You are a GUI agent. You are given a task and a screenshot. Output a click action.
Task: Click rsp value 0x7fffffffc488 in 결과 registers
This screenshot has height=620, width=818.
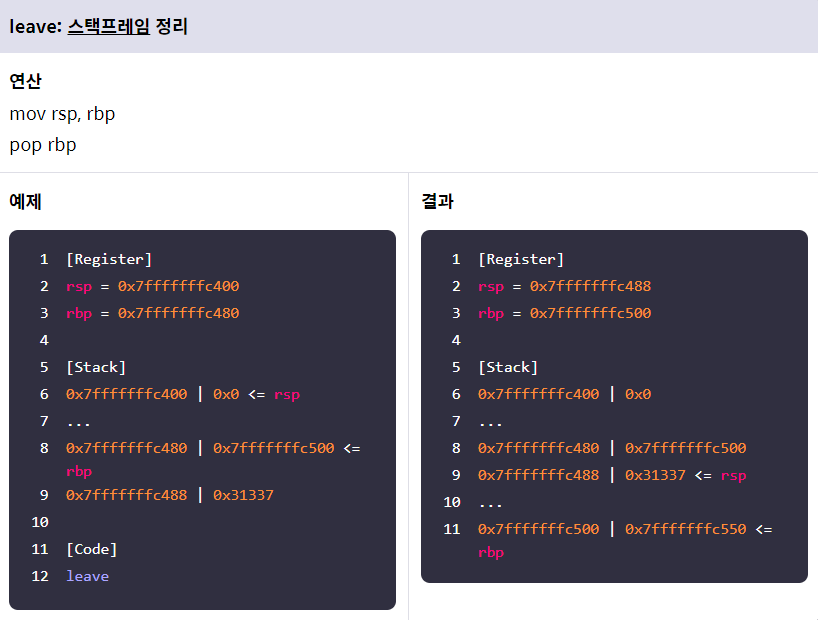tap(591, 286)
